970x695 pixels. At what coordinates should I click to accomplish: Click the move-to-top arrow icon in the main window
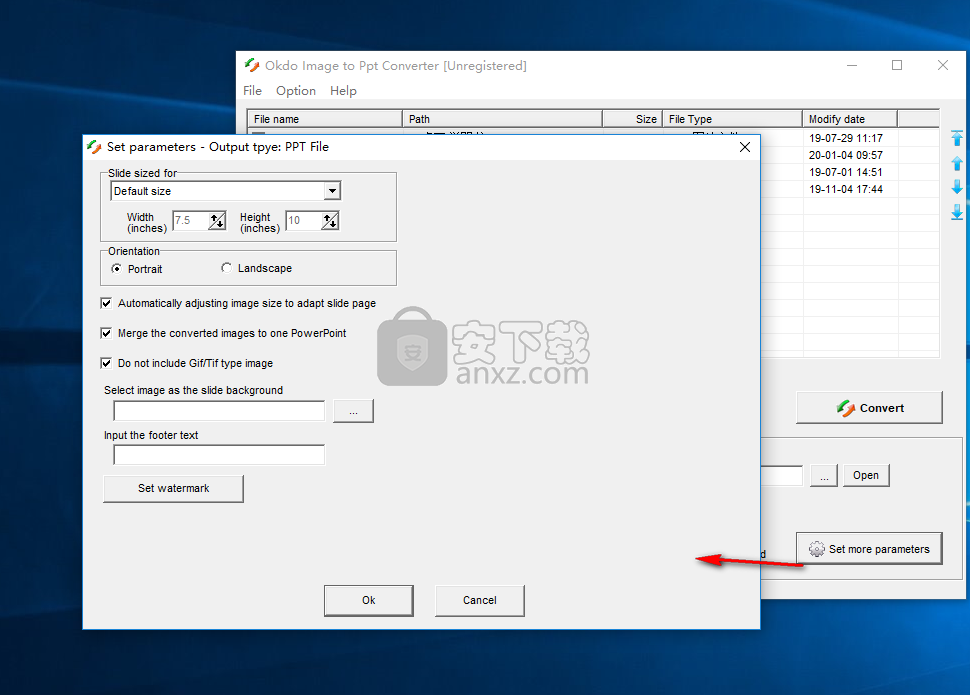957,138
